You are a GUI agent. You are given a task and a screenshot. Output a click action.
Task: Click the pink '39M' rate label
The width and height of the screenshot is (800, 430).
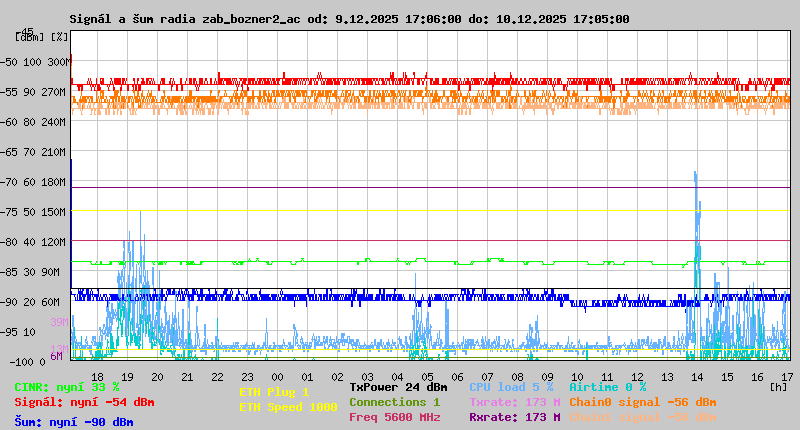[59, 322]
